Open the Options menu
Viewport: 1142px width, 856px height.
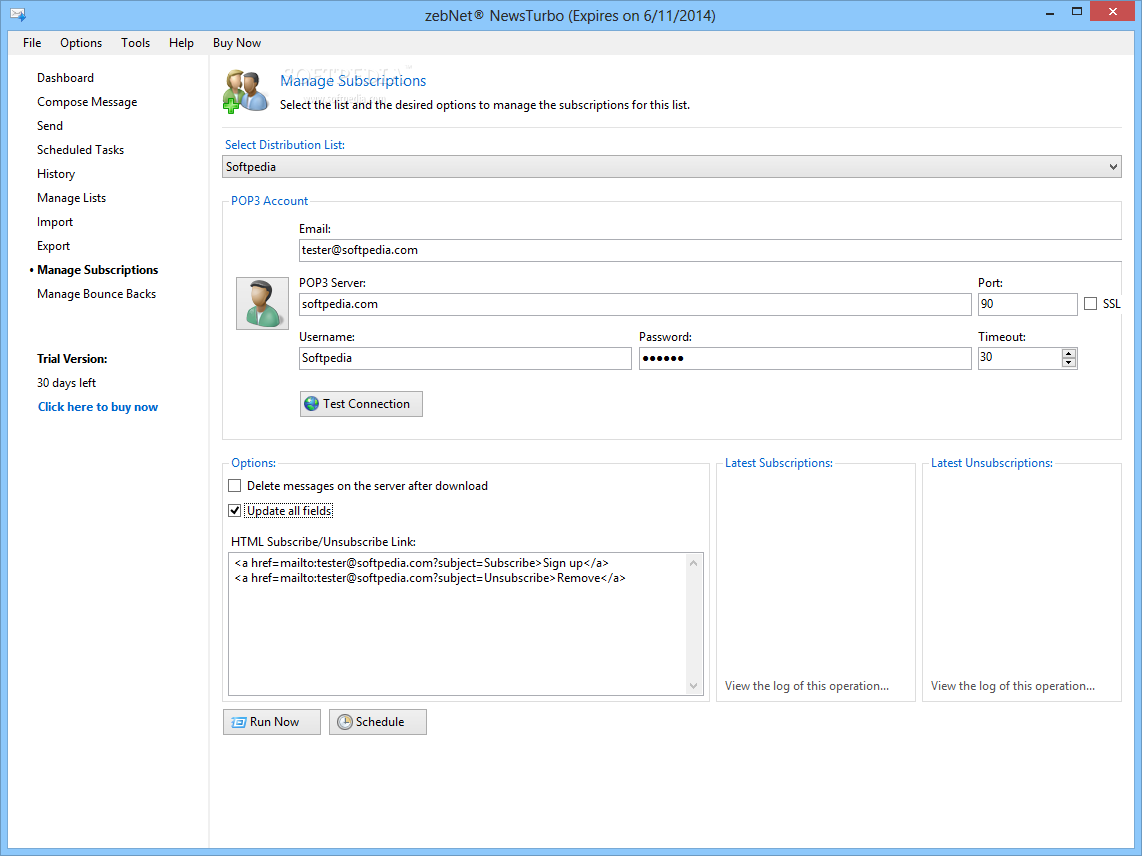pyautogui.click(x=81, y=43)
